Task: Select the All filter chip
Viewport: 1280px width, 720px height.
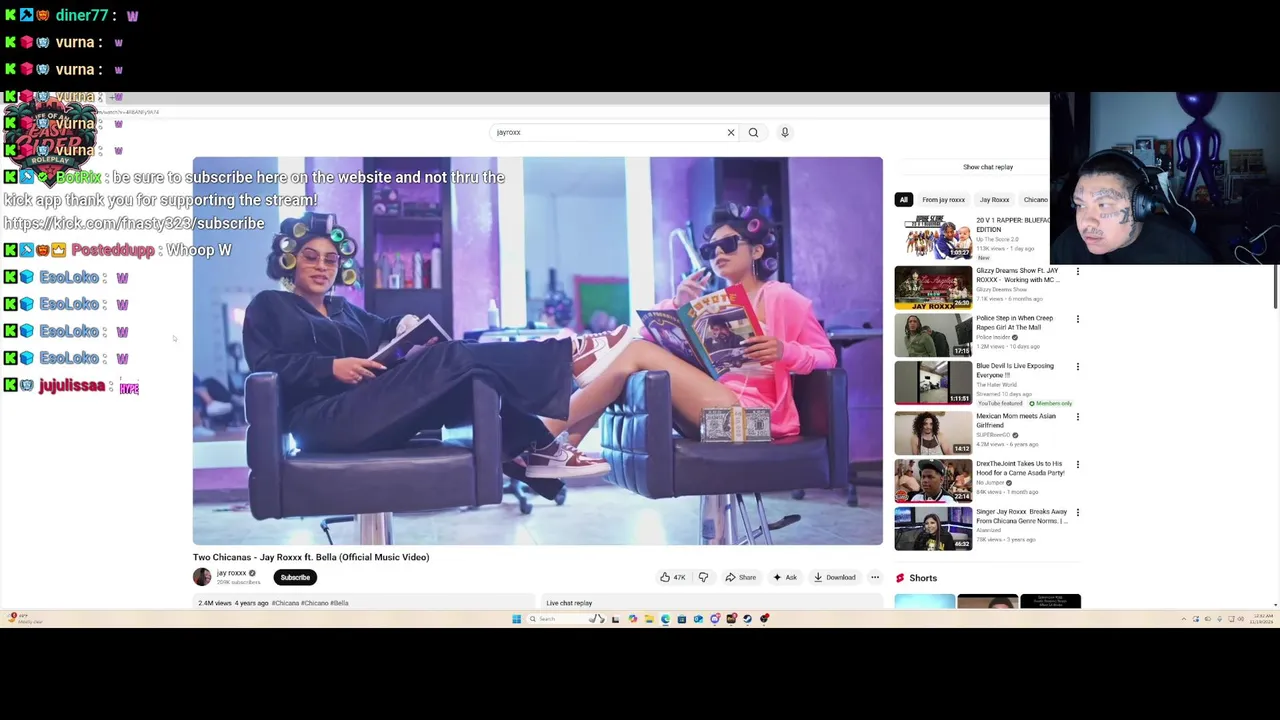Action: (903, 200)
